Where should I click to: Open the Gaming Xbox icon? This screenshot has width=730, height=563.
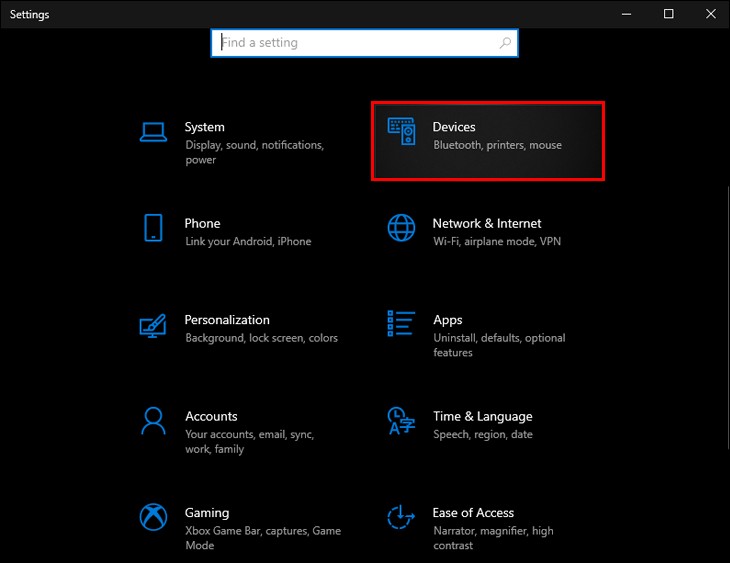click(153, 517)
